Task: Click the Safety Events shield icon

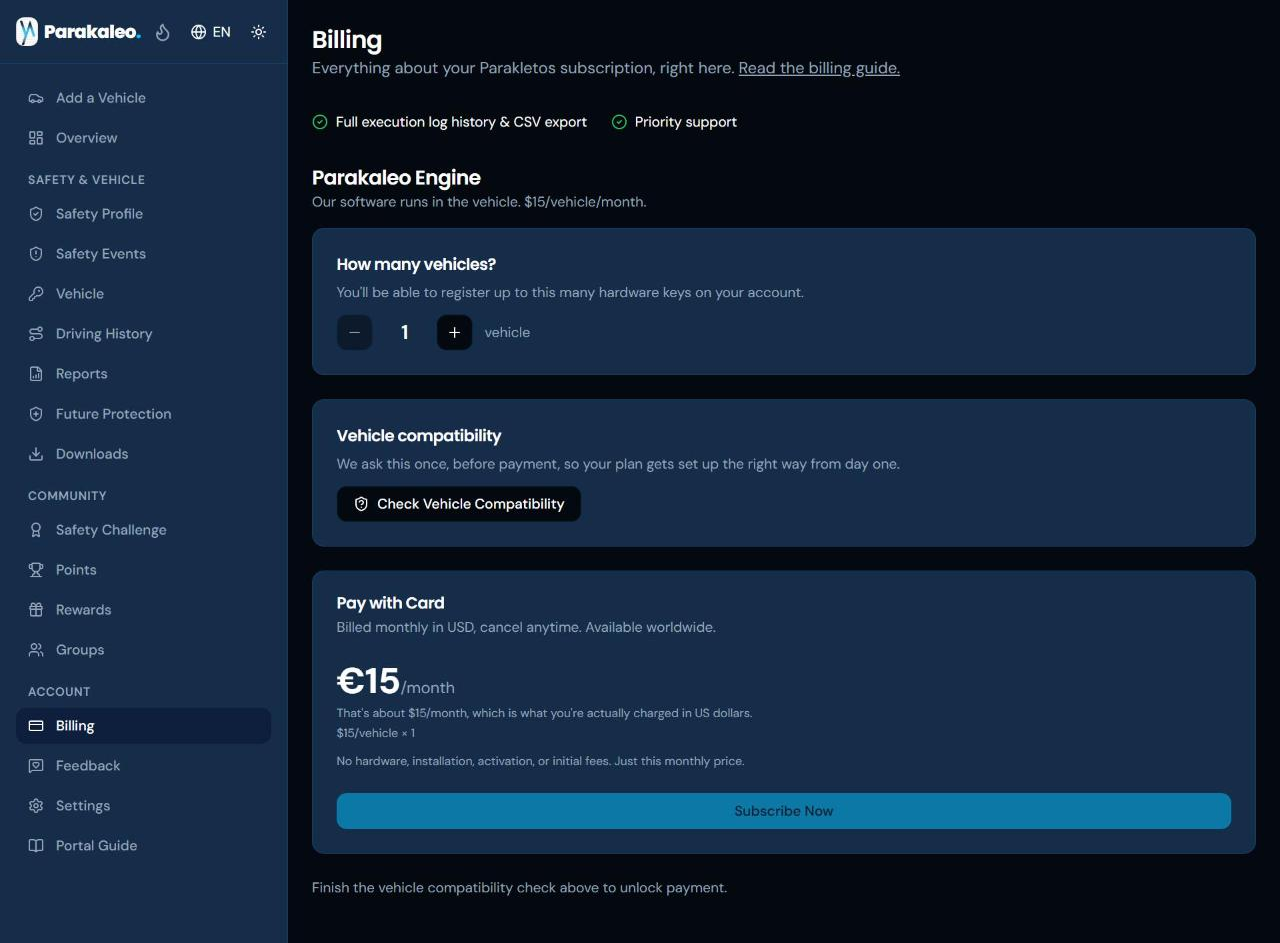Action: point(36,254)
